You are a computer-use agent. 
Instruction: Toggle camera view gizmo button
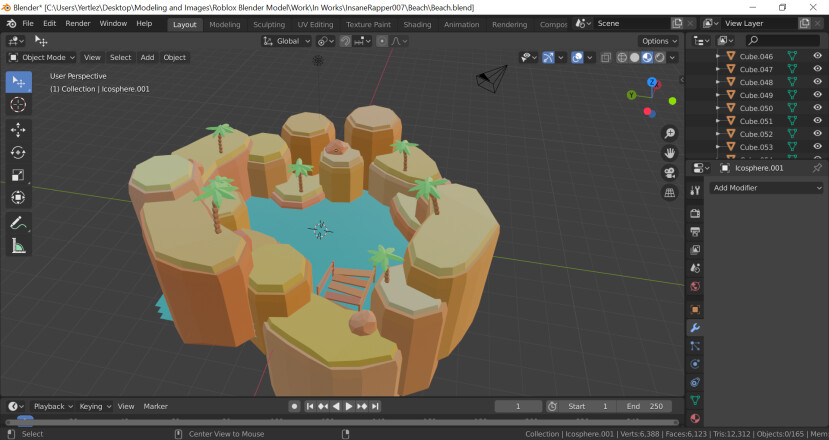(669, 173)
